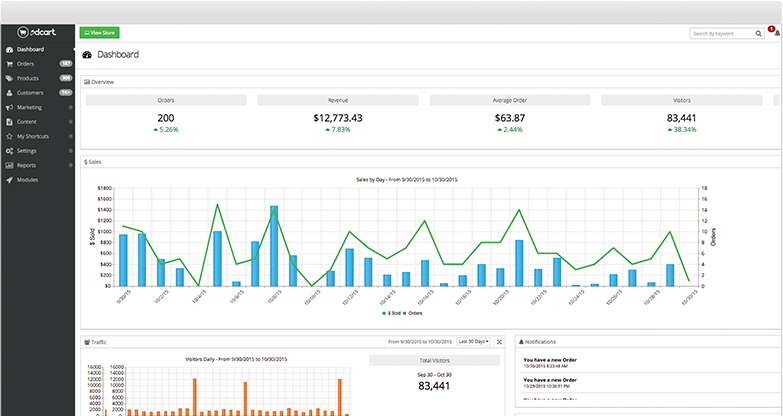Toggle the 'Orders' series in chart legend
The image size is (783, 416).
417,313
